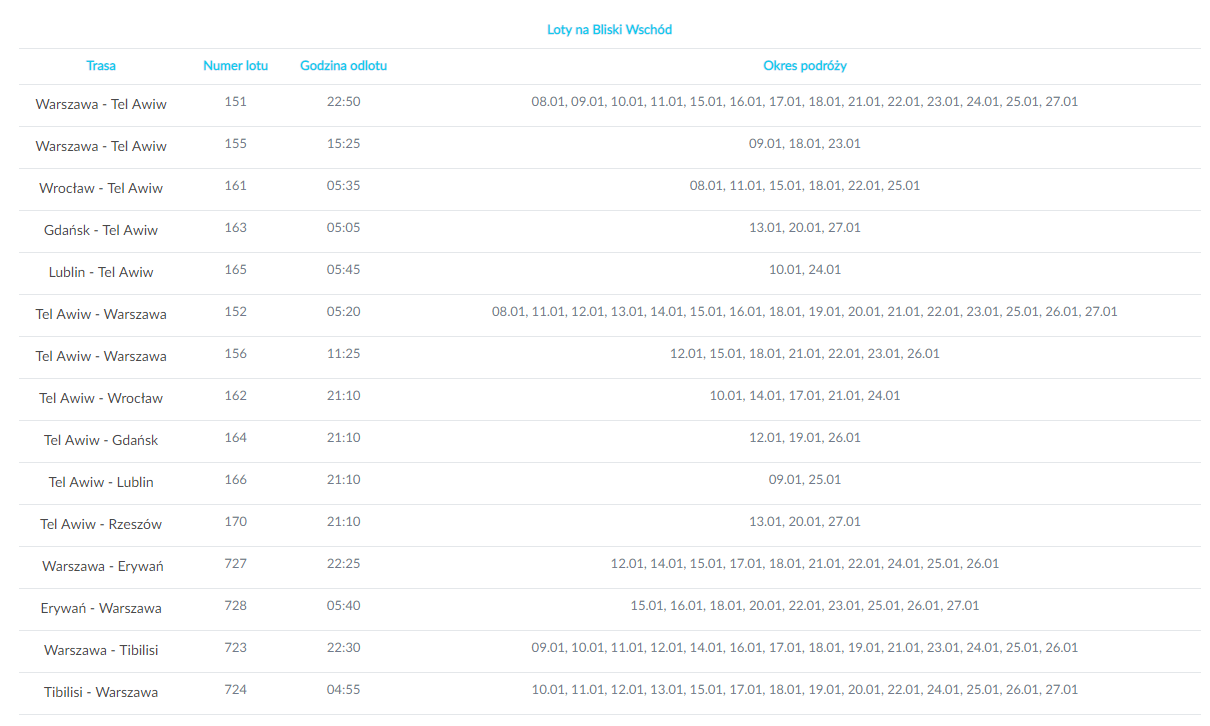Select the Gdańsk - Tel Awiw route

[x=101, y=230]
